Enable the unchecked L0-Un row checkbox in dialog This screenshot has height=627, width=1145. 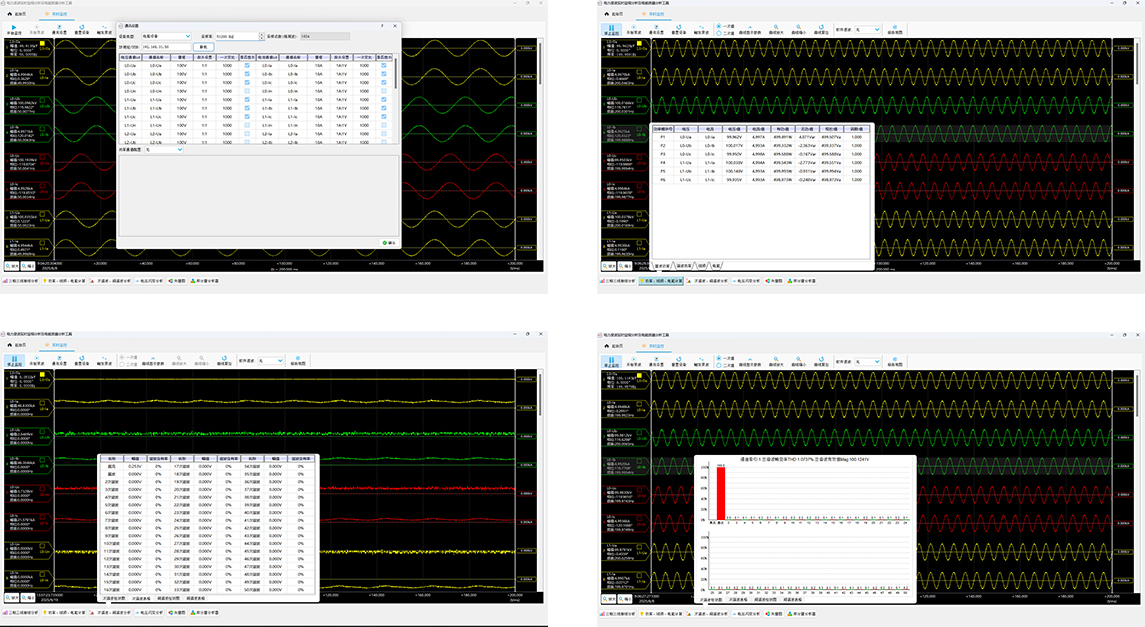pyautogui.click(x=248, y=91)
